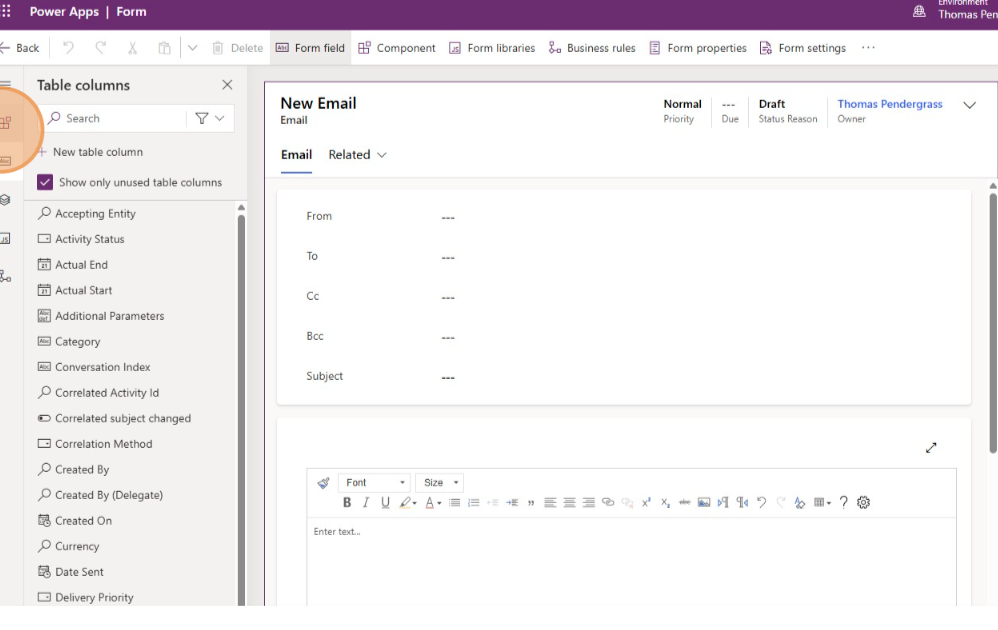The width and height of the screenshot is (998, 630).
Task: Click the copy formatting paintbrush icon
Action: (323, 482)
